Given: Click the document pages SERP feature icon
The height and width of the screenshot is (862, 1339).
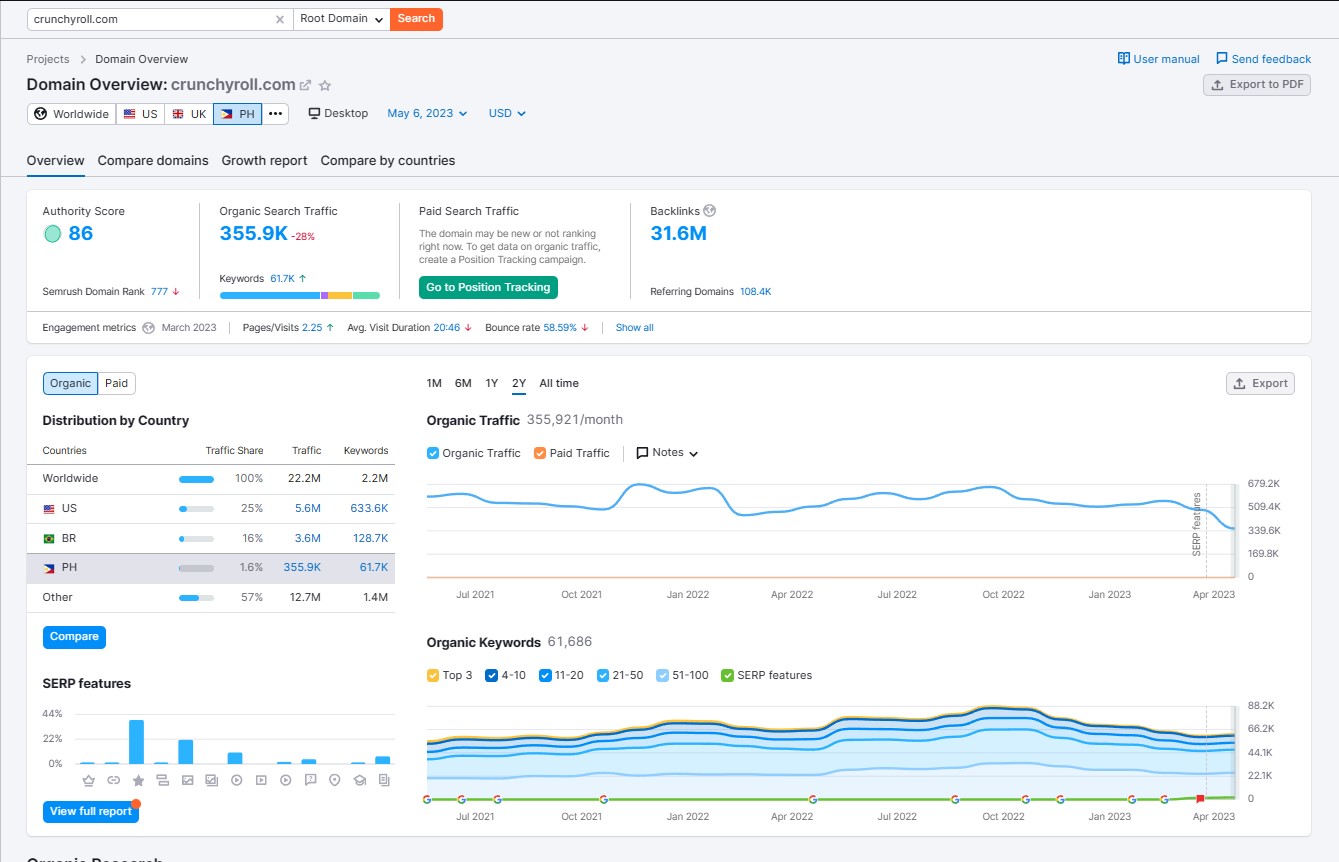Looking at the screenshot, I should click(384, 781).
